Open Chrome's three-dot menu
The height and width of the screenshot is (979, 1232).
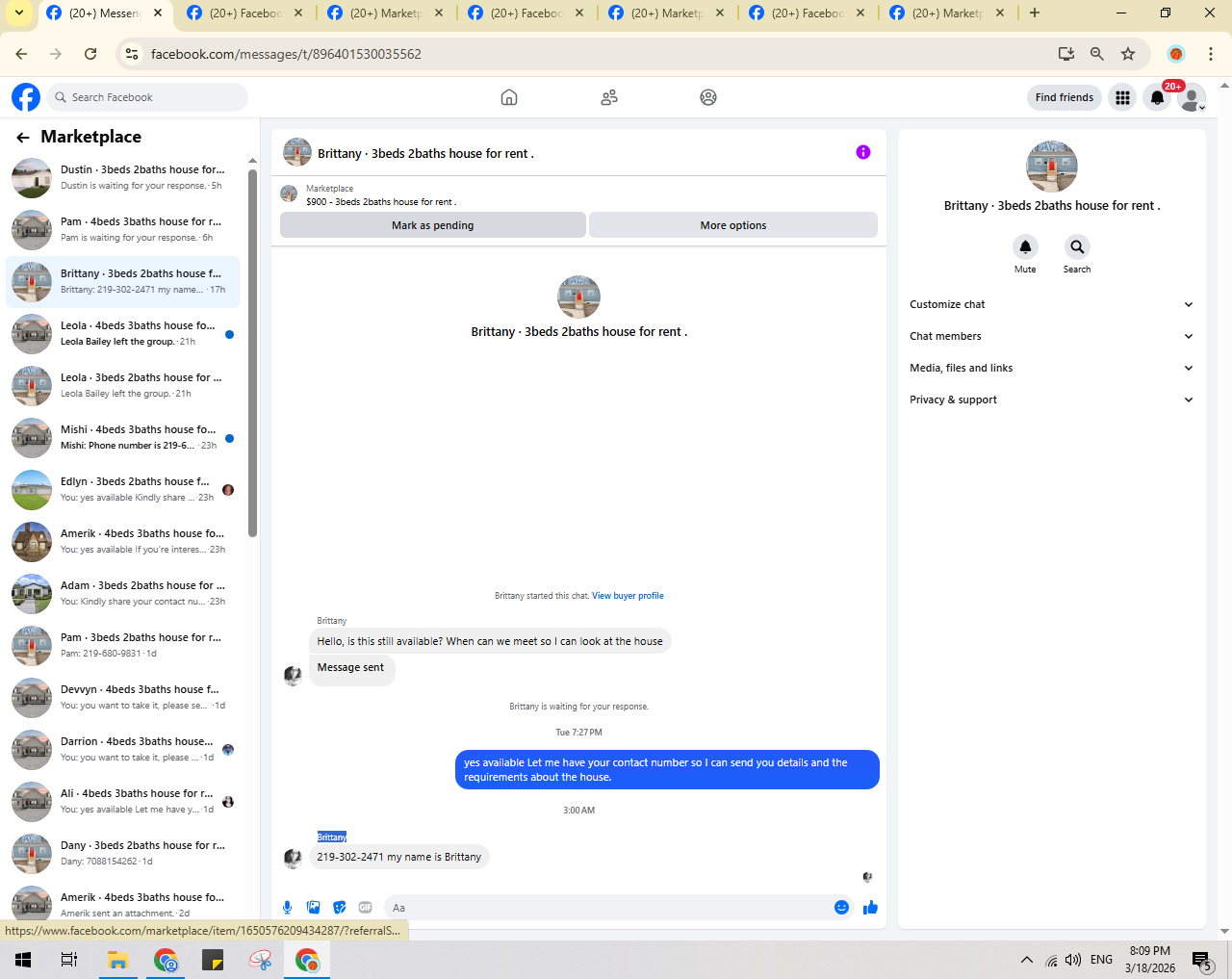coord(1211,54)
